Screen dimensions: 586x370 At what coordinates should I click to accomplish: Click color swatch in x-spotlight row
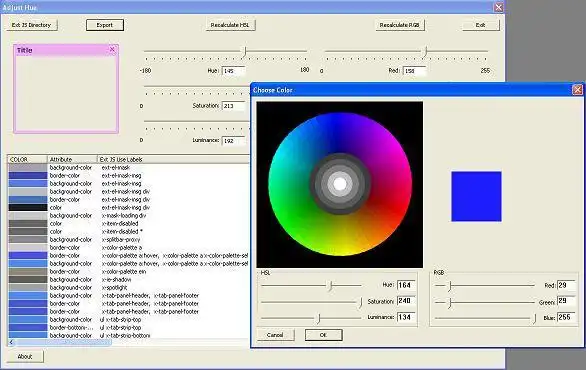coord(28,288)
